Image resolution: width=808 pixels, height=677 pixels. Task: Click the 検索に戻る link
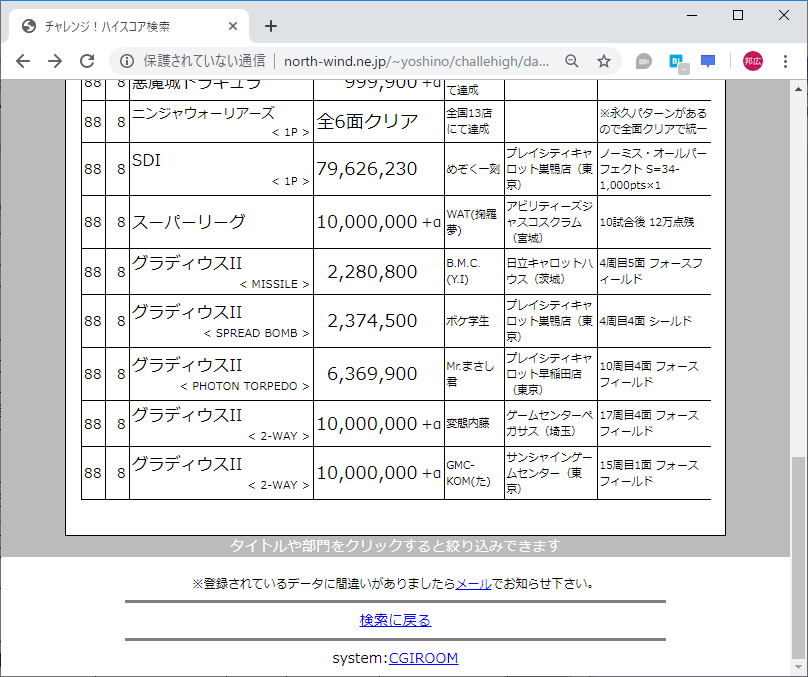point(395,620)
